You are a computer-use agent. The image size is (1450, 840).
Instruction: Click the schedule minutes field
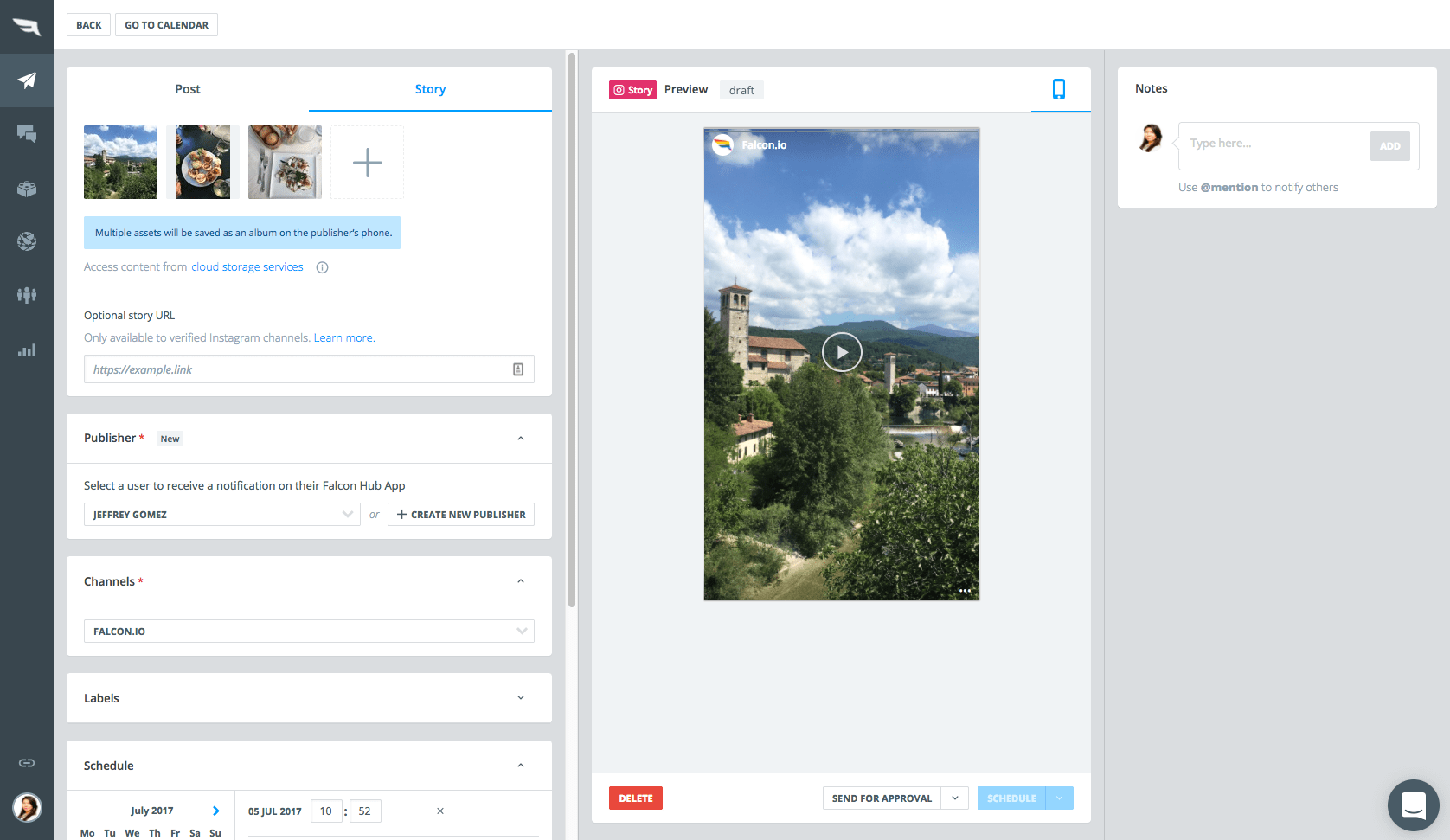pos(365,811)
